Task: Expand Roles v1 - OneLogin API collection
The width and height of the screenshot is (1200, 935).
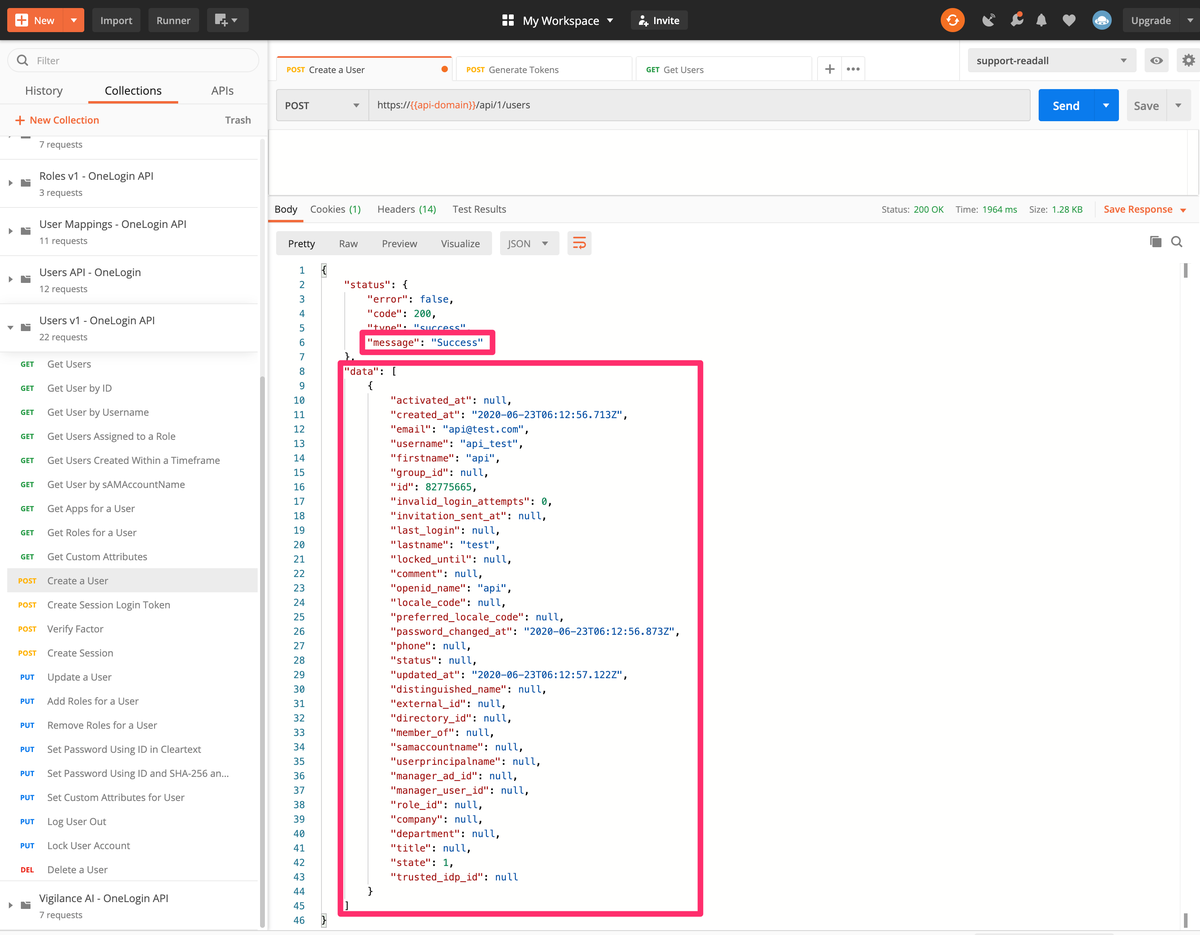Action: (11, 183)
